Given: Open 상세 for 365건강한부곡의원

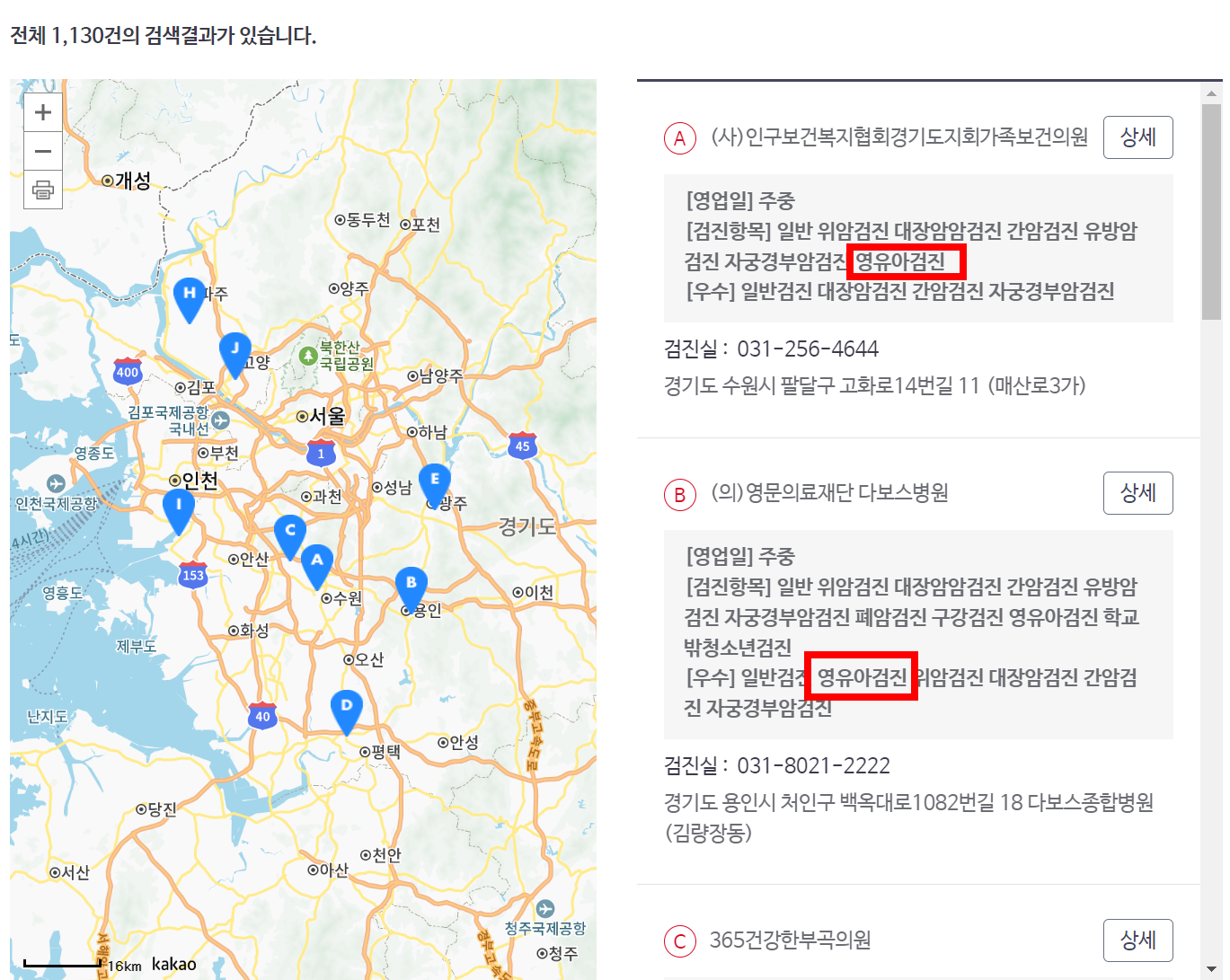Looking at the screenshot, I should (1137, 940).
